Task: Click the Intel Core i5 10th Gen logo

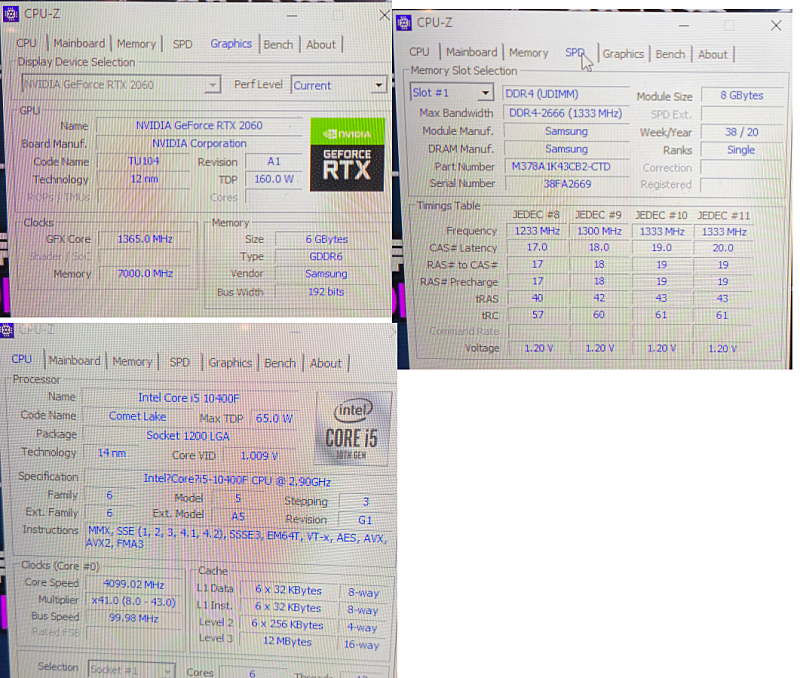Action: pos(352,428)
